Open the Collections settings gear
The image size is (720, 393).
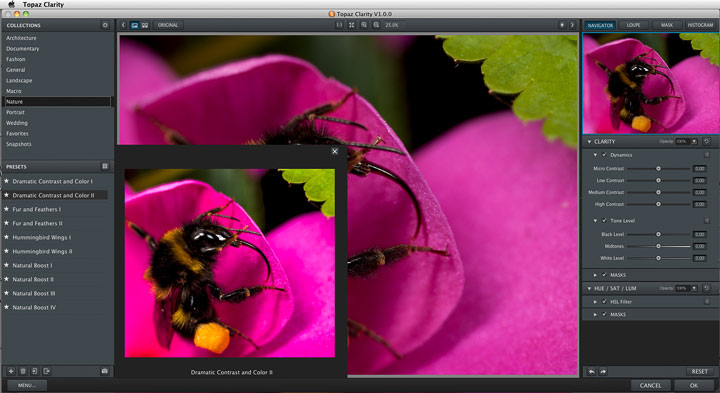tap(105, 25)
